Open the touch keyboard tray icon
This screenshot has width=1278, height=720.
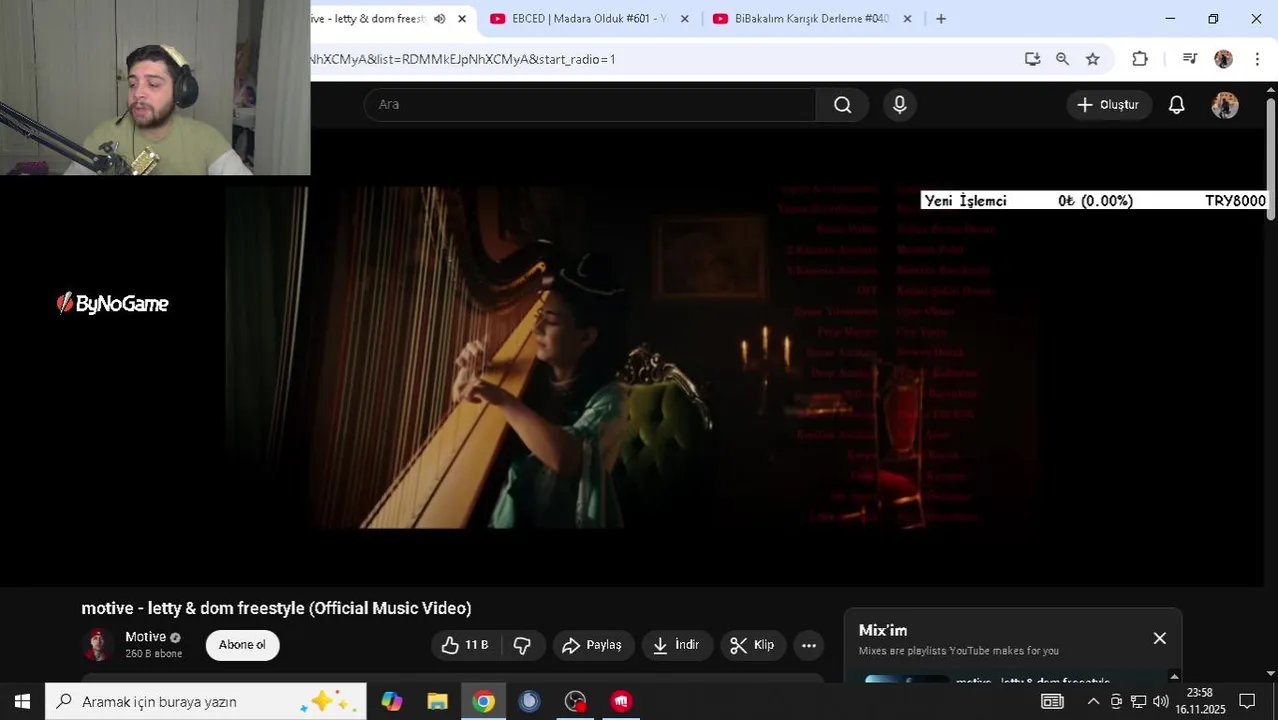pos(1052,701)
